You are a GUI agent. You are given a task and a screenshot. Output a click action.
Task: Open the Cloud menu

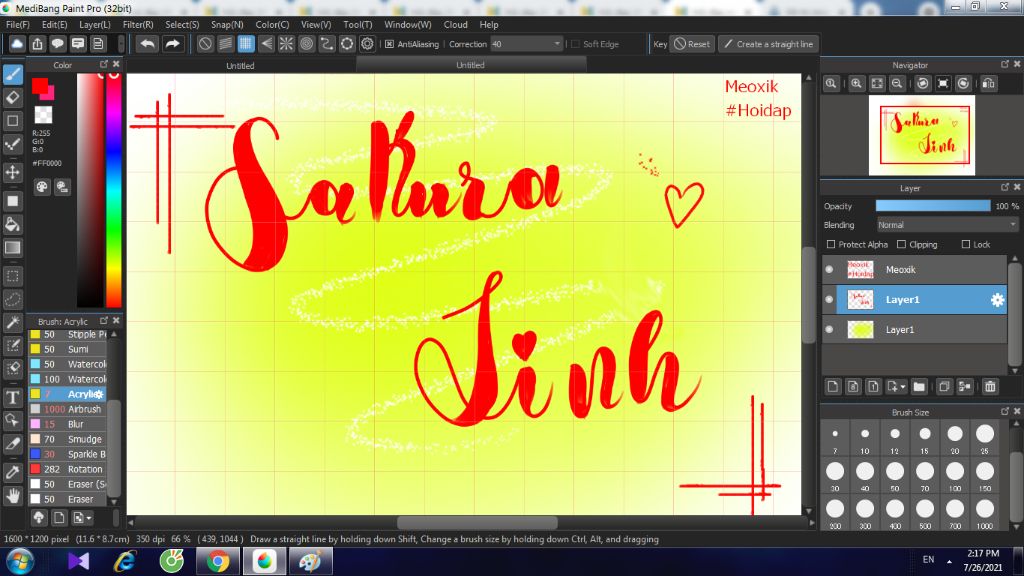tap(455, 24)
